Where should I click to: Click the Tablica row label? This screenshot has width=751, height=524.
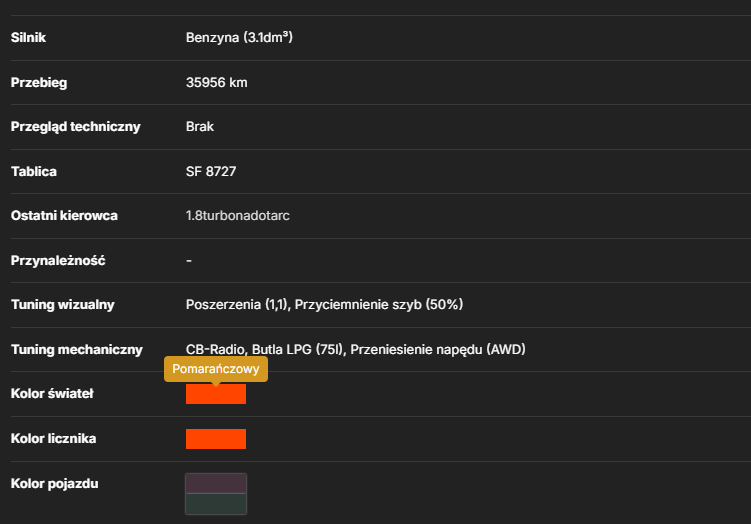click(x=34, y=171)
